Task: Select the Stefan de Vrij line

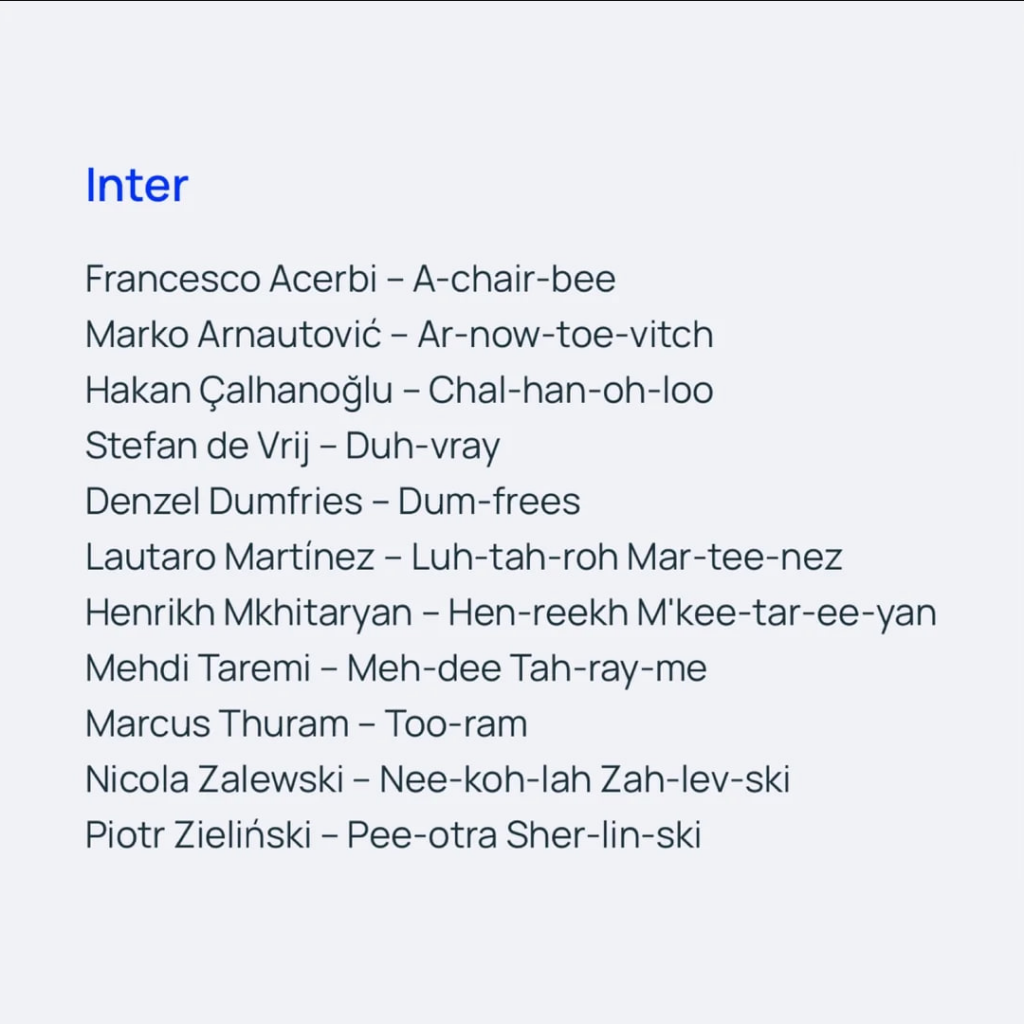Action: 293,447
